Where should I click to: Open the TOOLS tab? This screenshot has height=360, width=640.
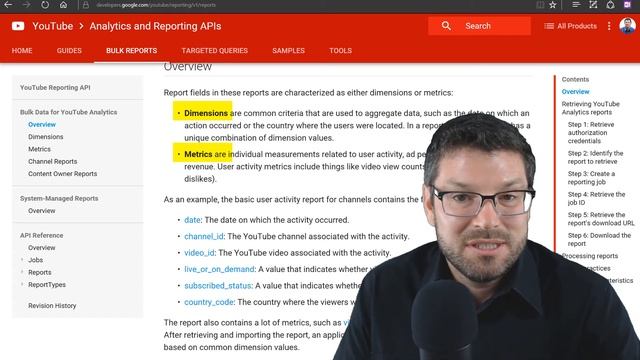pyautogui.click(x=341, y=51)
